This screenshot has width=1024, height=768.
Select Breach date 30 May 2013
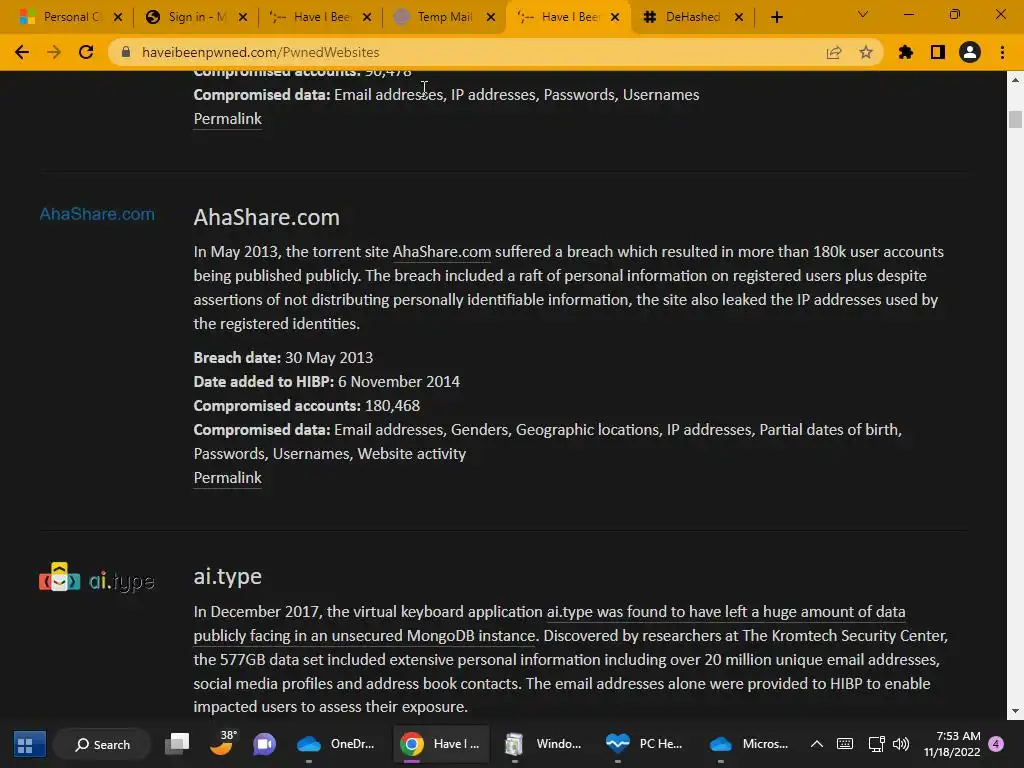tap(283, 358)
